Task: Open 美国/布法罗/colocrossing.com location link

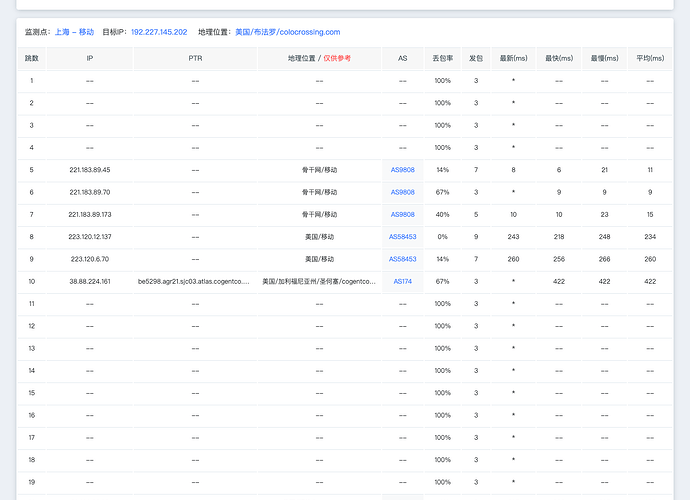Action: point(288,32)
